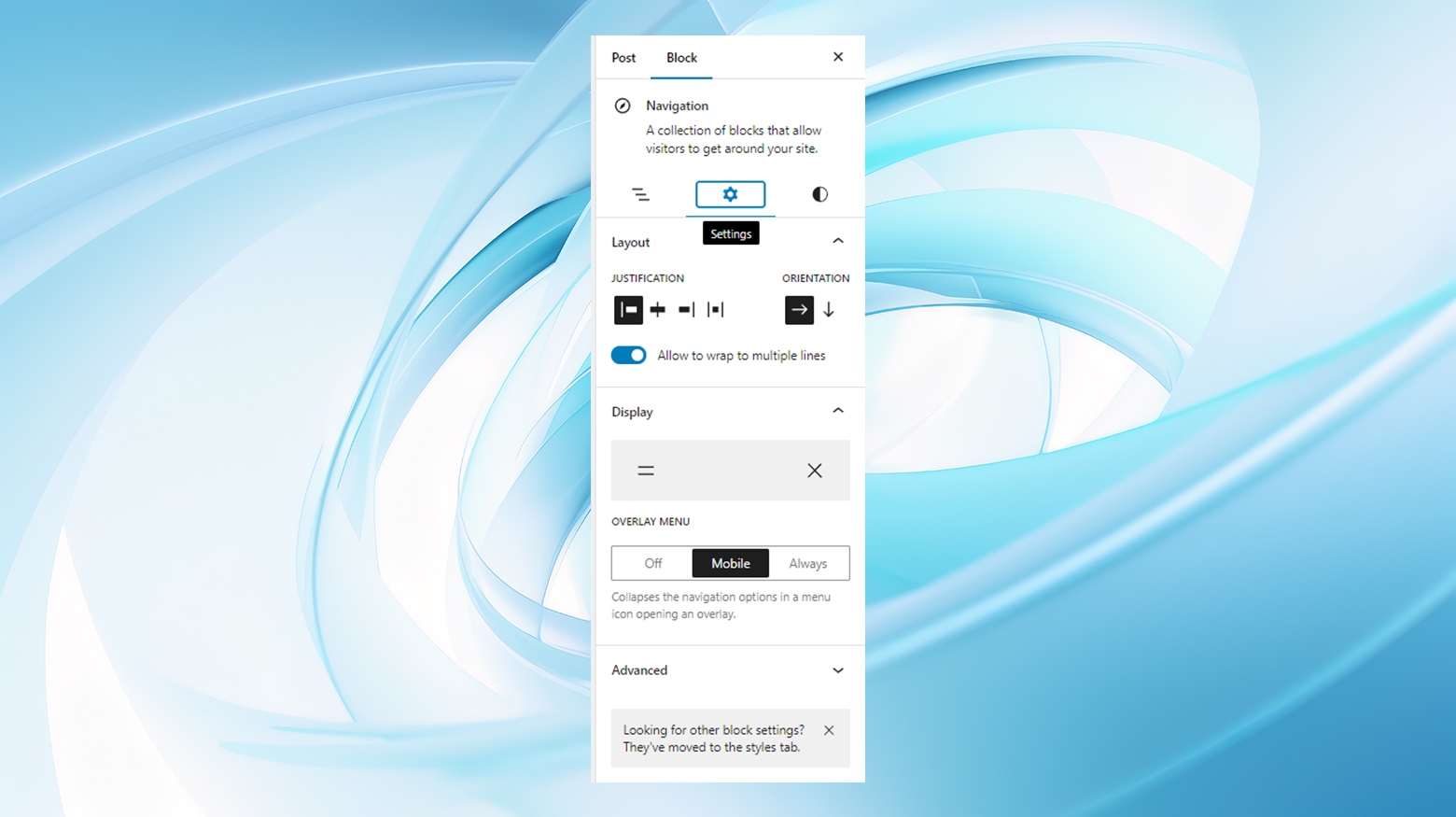Collapse the Display section
This screenshot has width=1456, height=817.
pyautogui.click(x=838, y=410)
